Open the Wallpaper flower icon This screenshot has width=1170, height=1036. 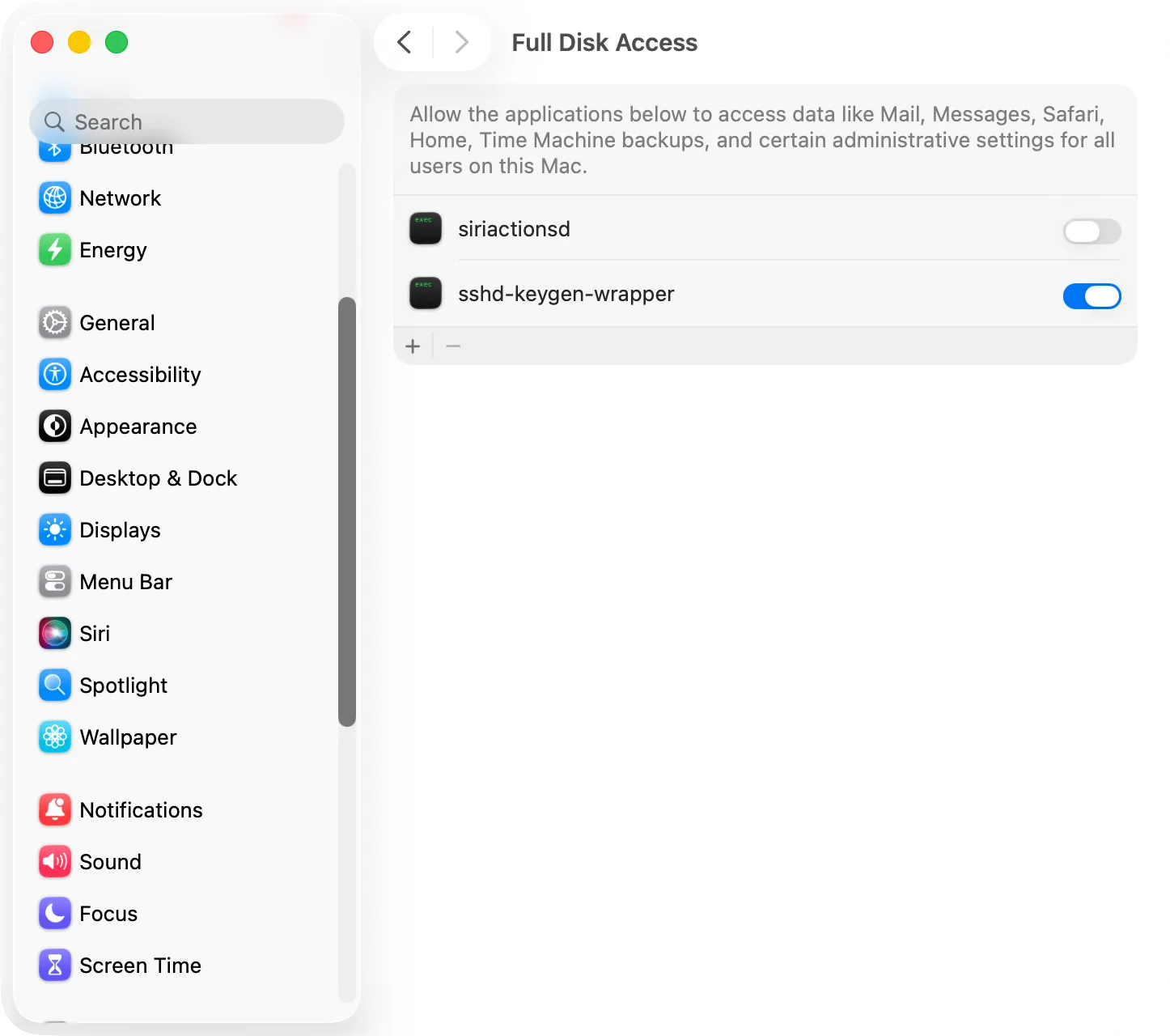pos(55,737)
